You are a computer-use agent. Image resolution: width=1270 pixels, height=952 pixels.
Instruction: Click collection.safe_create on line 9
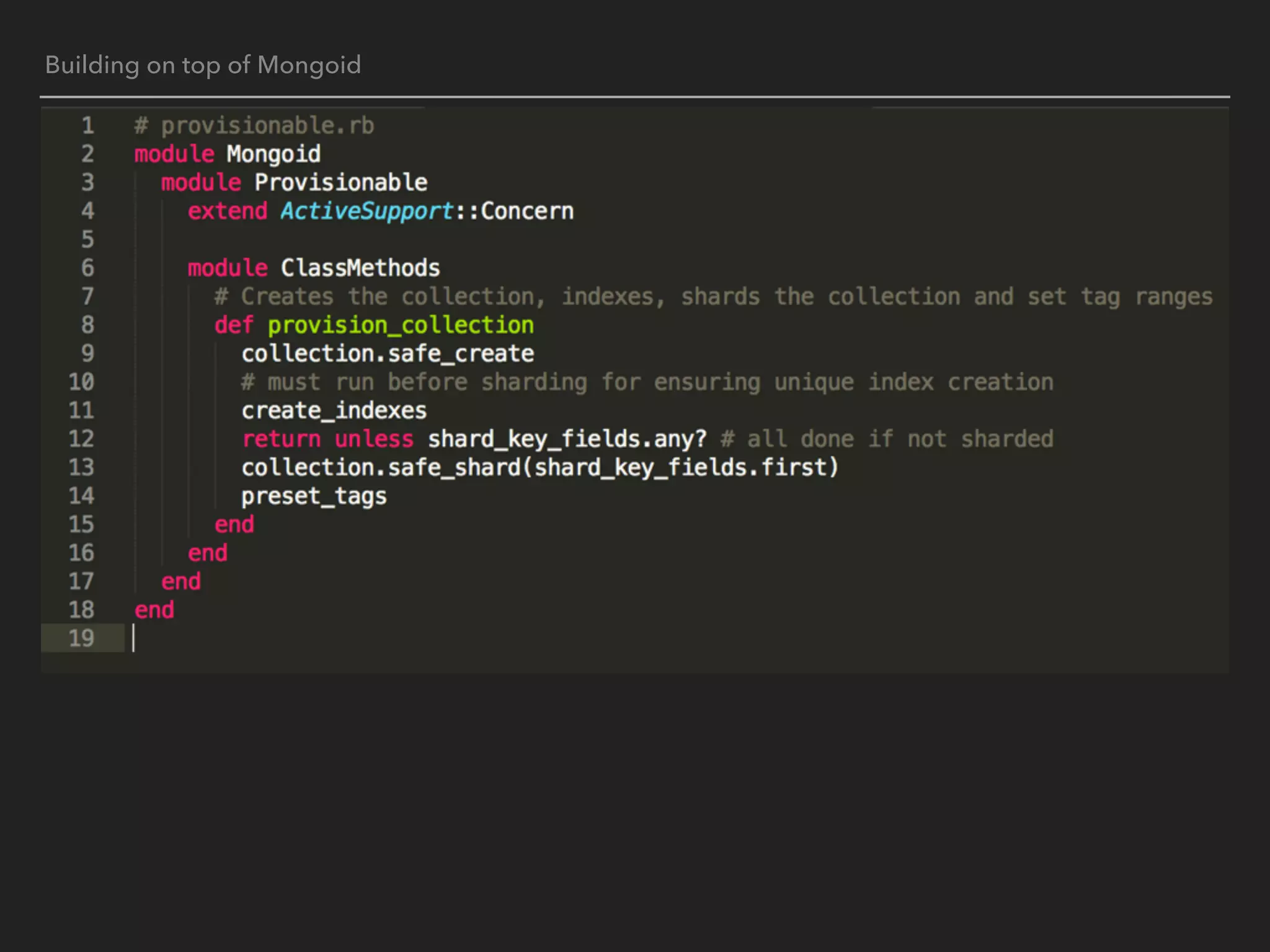click(x=388, y=353)
